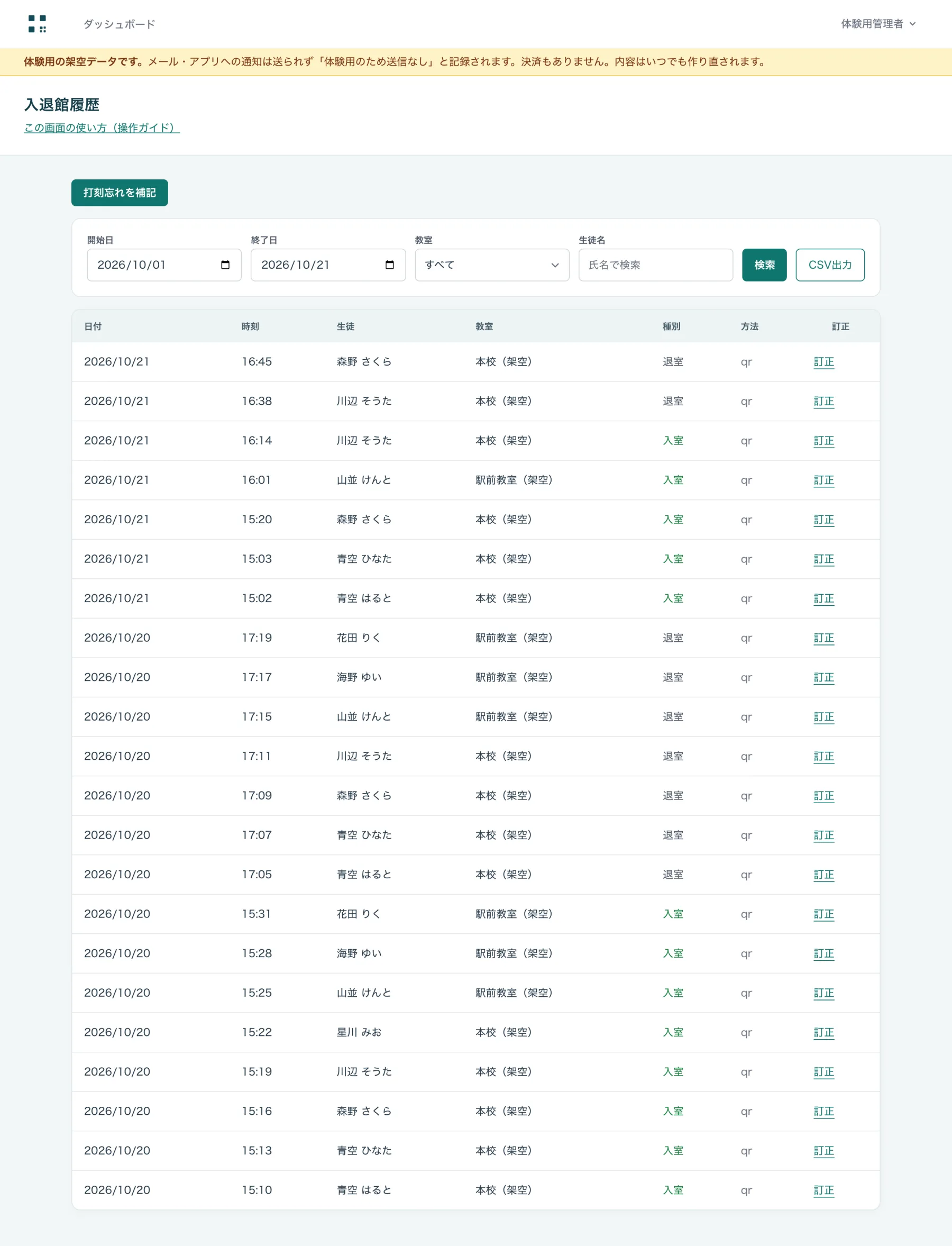The height and width of the screenshot is (1246, 952).
Task: Select student name 星川 みお in table
Action: tap(359, 1032)
